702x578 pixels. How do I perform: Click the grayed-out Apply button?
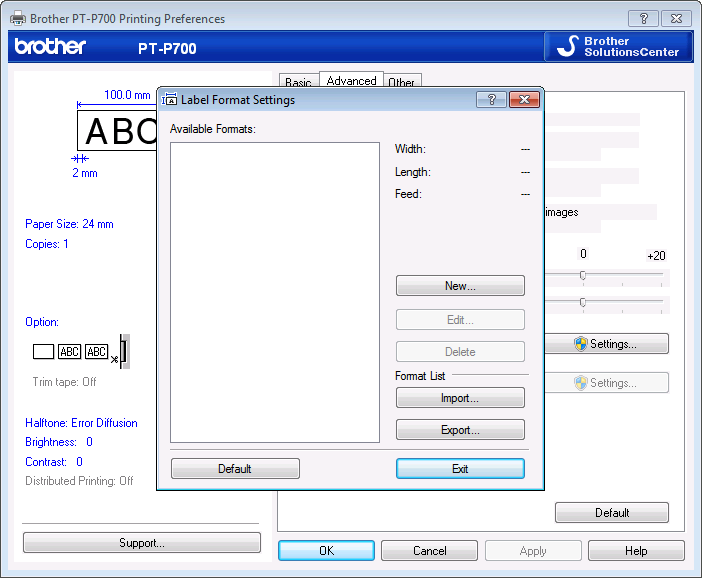(x=533, y=551)
